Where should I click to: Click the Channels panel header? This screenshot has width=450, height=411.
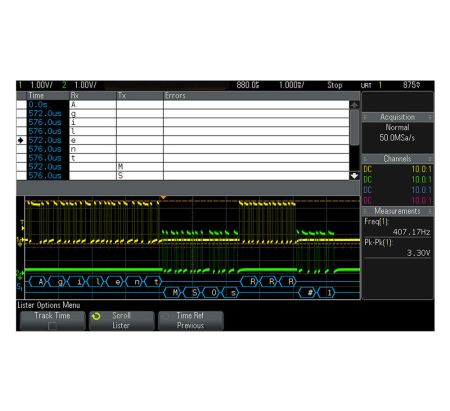(397, 159)
